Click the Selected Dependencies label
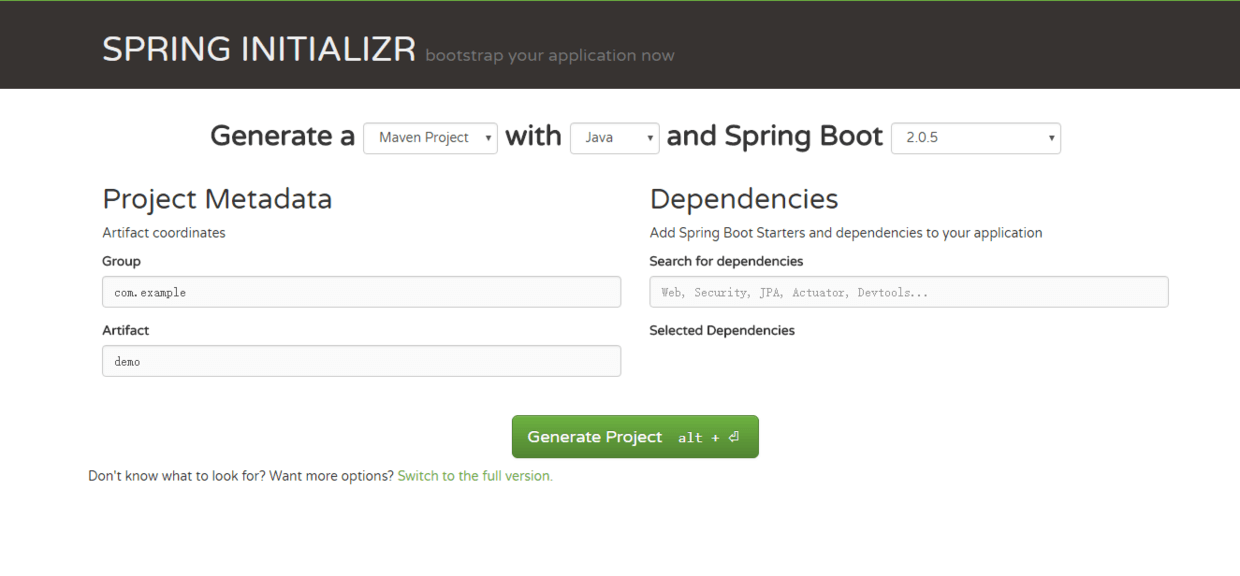 click(x=722, y=330)
